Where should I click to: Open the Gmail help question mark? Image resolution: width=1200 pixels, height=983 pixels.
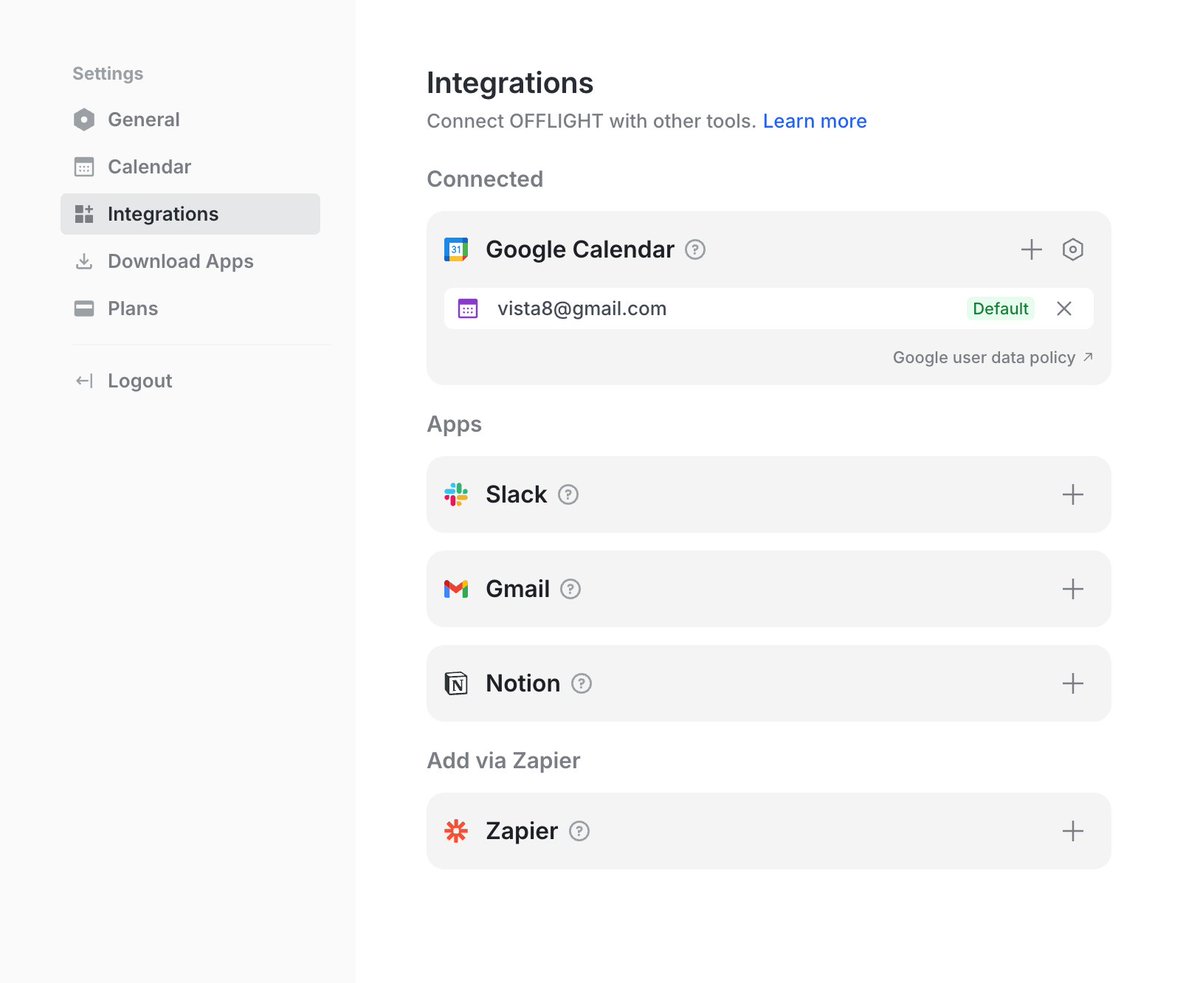[x=570, y=589]
